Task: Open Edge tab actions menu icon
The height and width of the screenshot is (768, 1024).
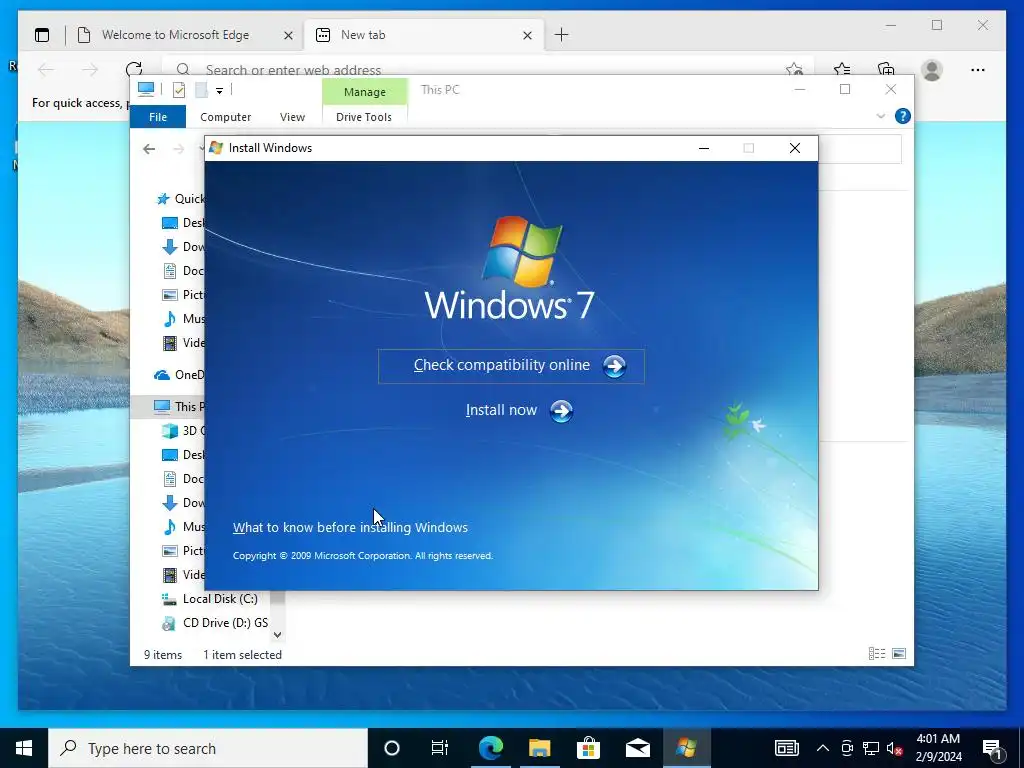Action: [x=42, y=35]
